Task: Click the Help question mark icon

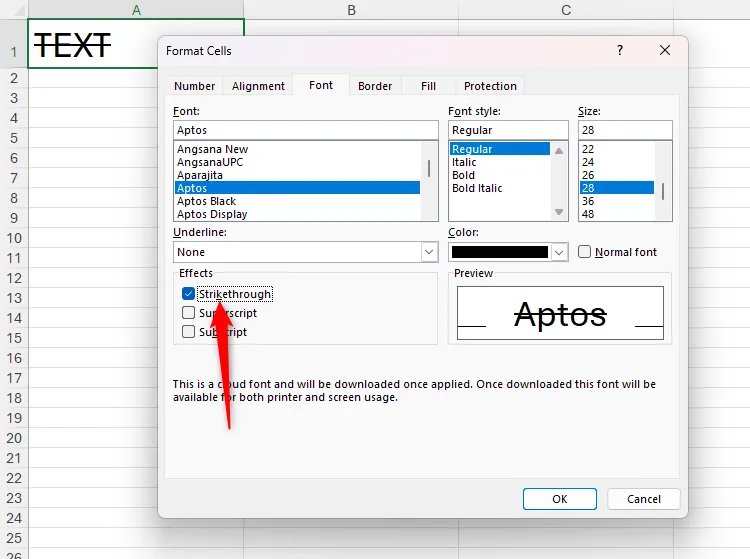Action: click(x=620, y=51)
